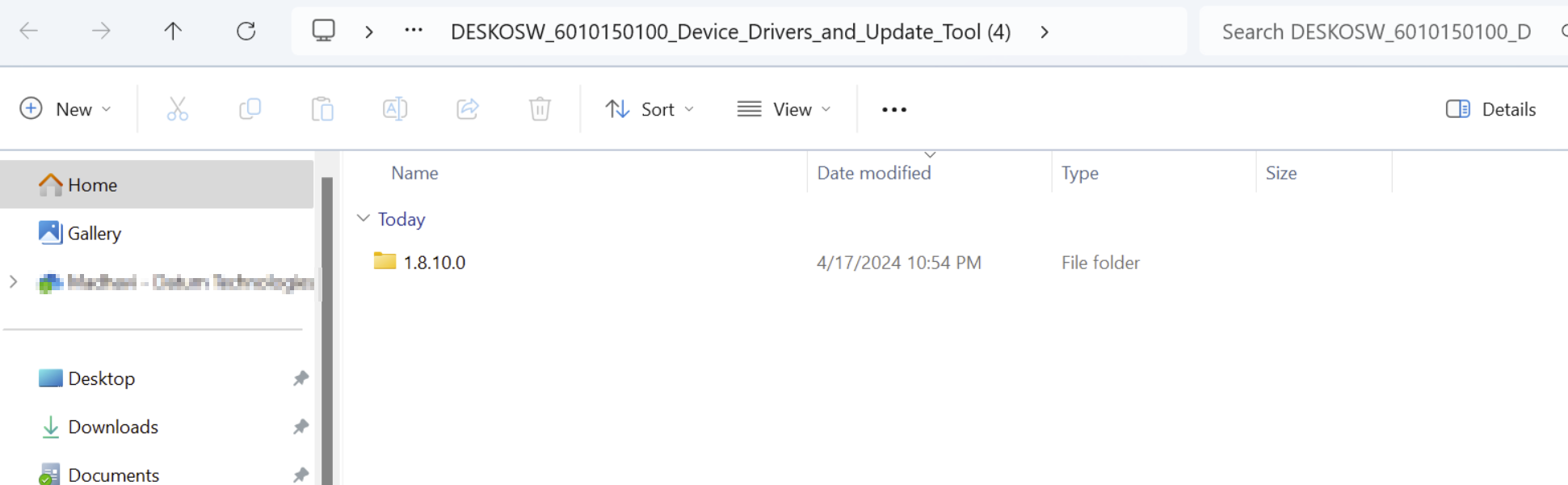Open the Sort dropdown menu
The image size is (1568, 485).
[x=649, y=109]
